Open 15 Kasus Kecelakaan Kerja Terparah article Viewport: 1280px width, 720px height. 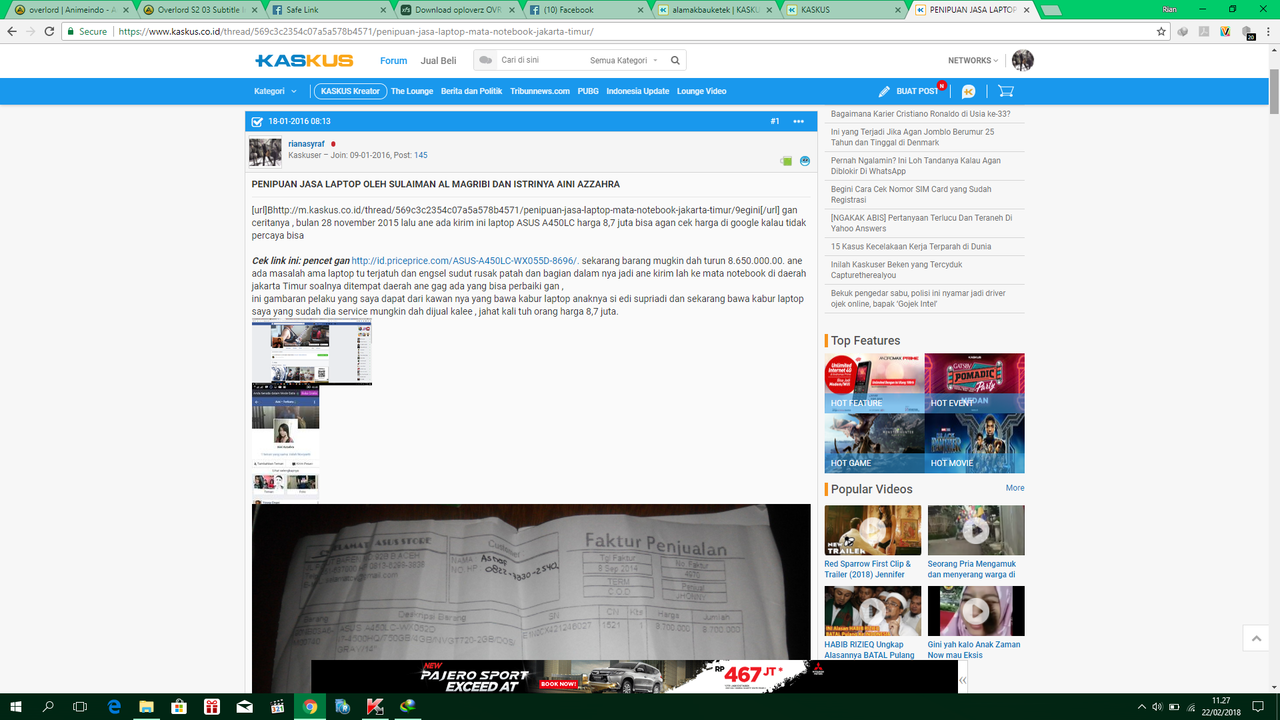point(910,246)
